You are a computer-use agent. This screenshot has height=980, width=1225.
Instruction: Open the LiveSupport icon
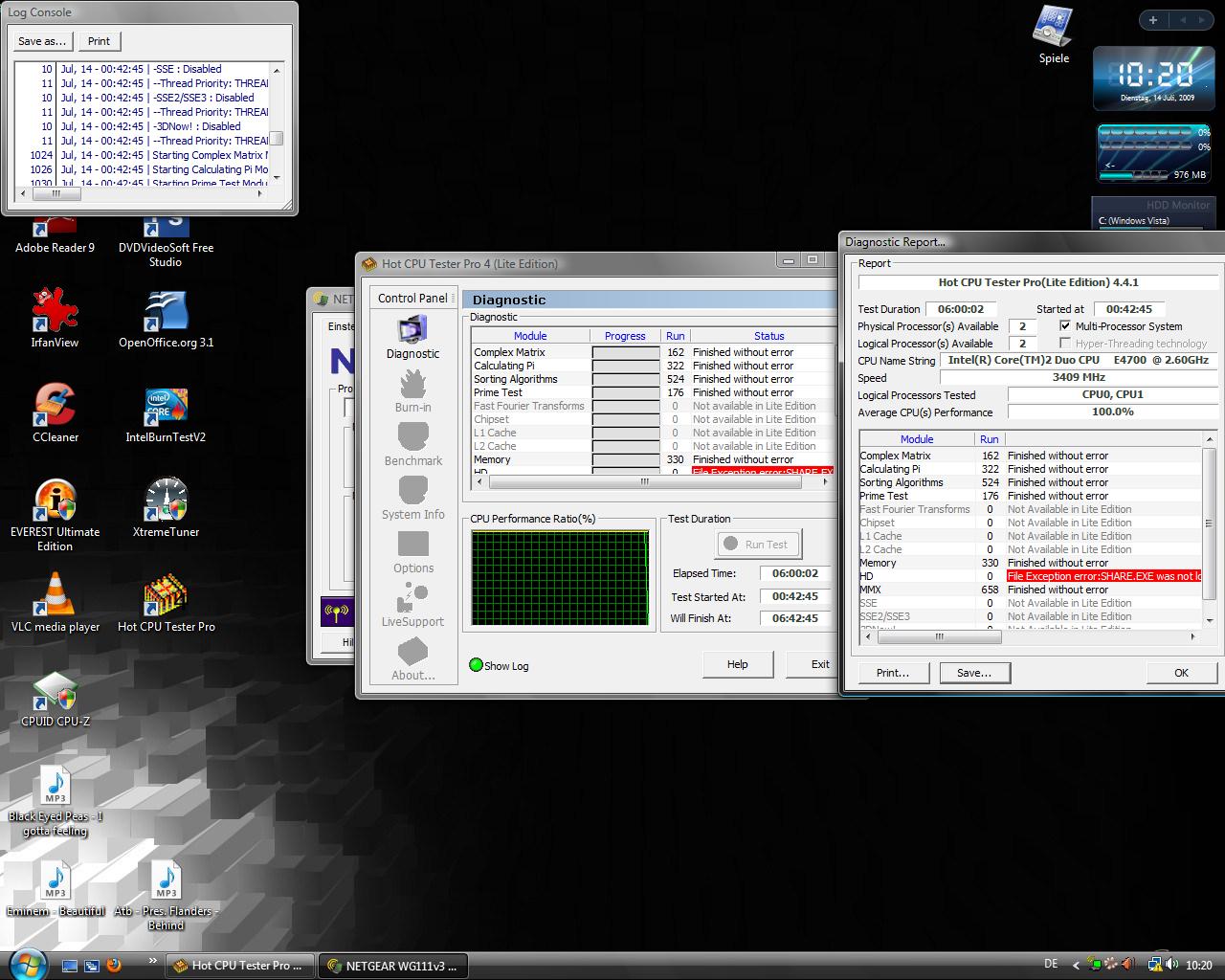(x=412, y=598)
